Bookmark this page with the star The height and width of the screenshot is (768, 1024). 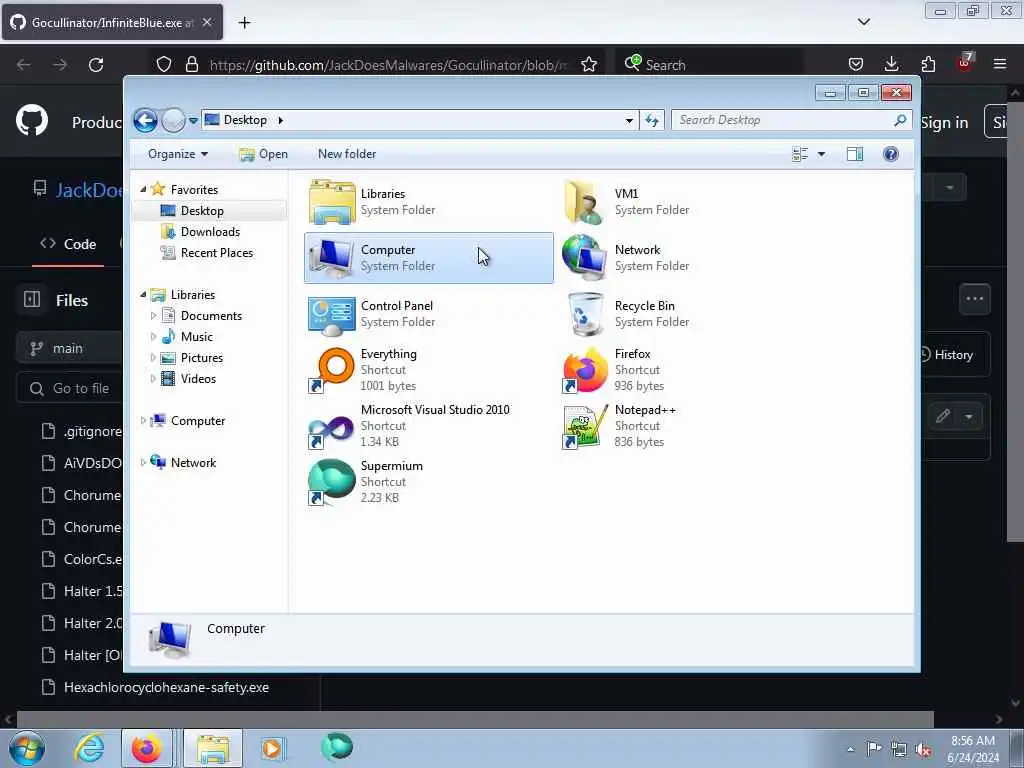pos(589,65)
